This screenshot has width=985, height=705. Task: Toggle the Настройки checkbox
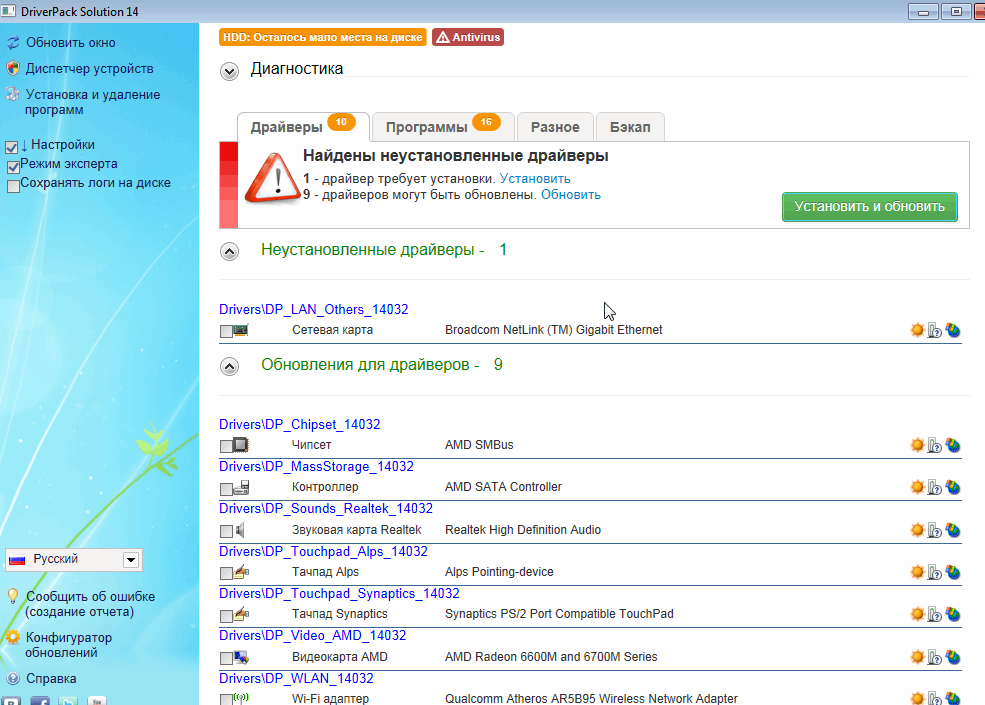pyautogui.click(x=11, y=148)
